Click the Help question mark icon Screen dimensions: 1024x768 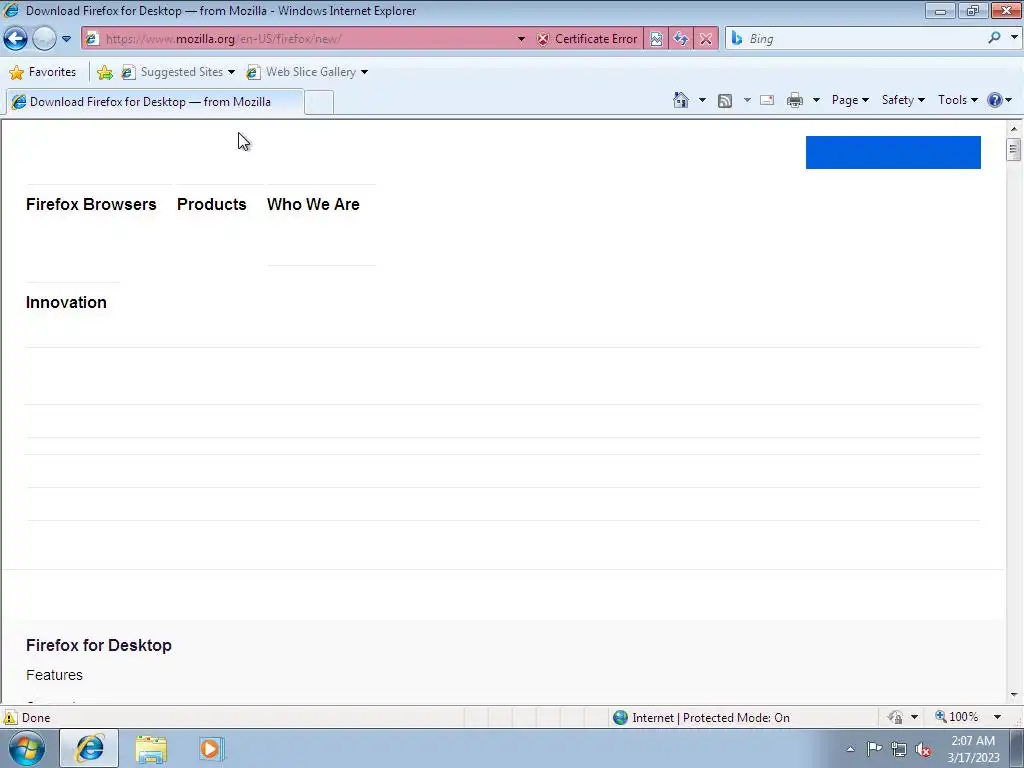click(x=995, y=100)
